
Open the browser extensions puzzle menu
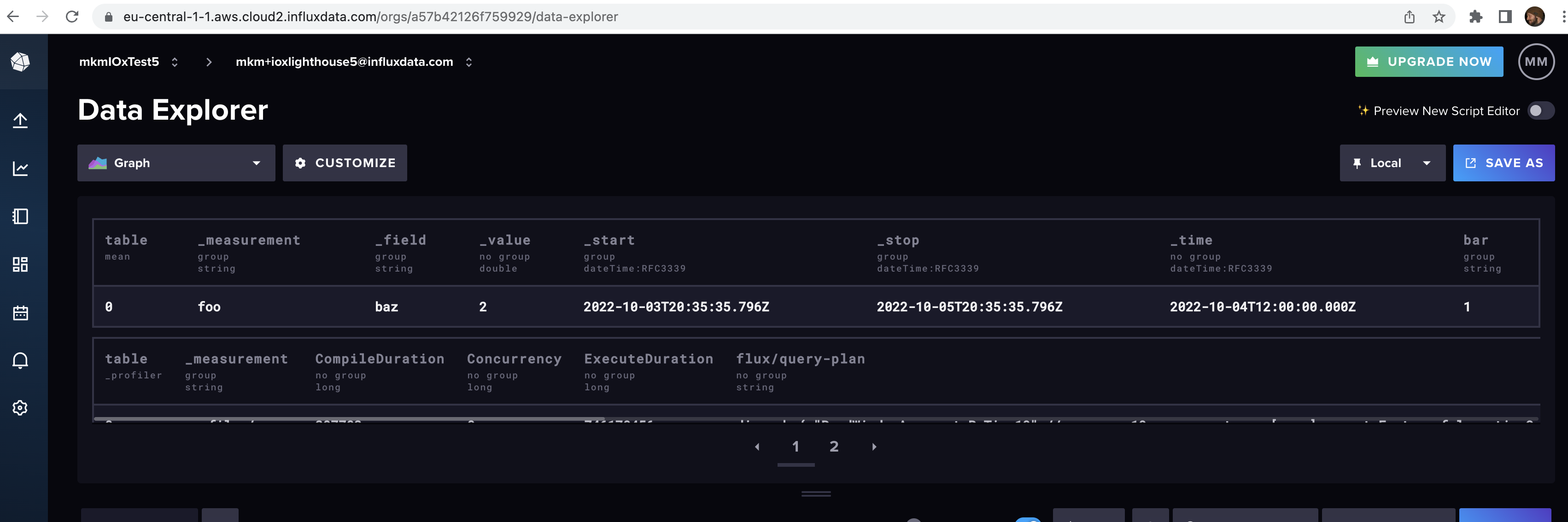coord(1476,17)
